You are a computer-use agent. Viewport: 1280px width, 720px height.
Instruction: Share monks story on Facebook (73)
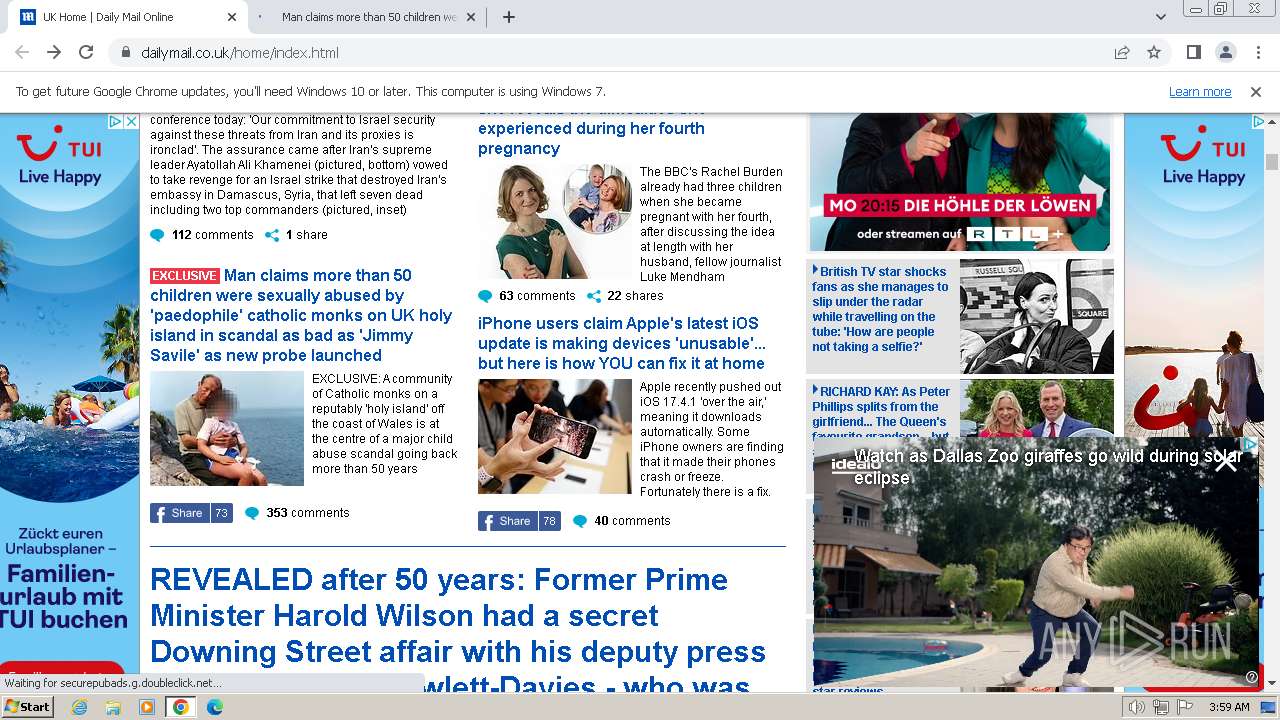(191, 513)
